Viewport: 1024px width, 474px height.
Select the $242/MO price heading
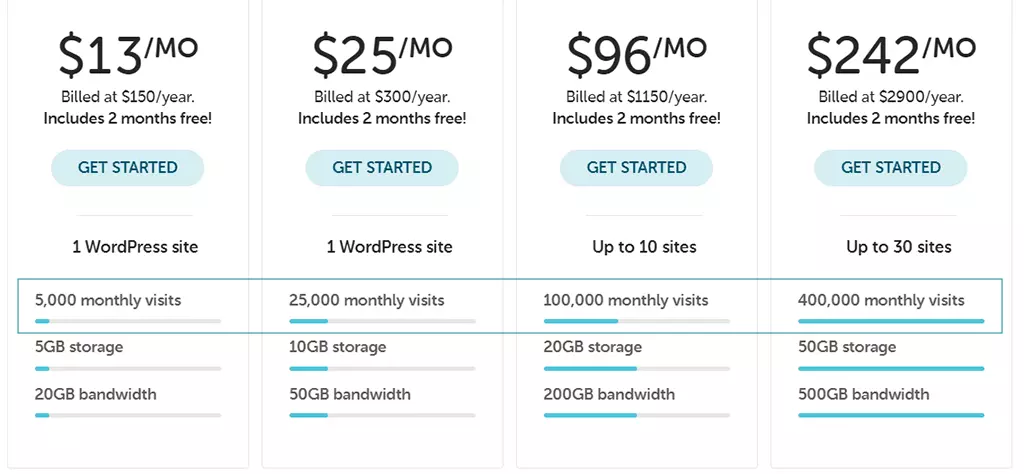click(x=891, y=55)
